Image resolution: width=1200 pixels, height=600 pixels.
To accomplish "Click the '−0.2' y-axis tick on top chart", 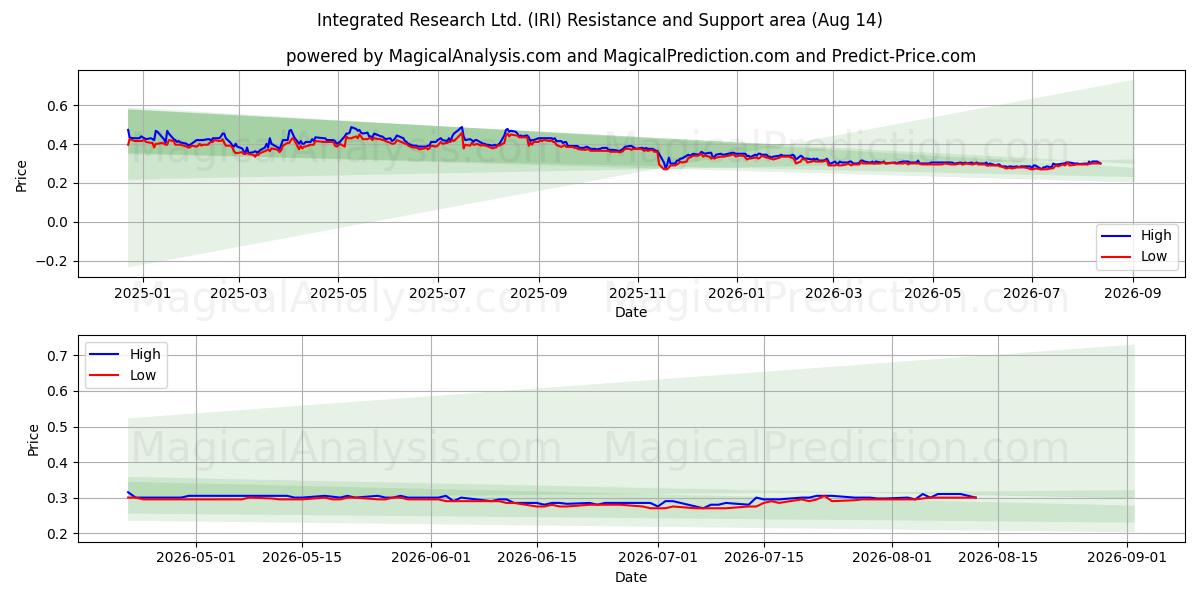I will click(52, 262).
